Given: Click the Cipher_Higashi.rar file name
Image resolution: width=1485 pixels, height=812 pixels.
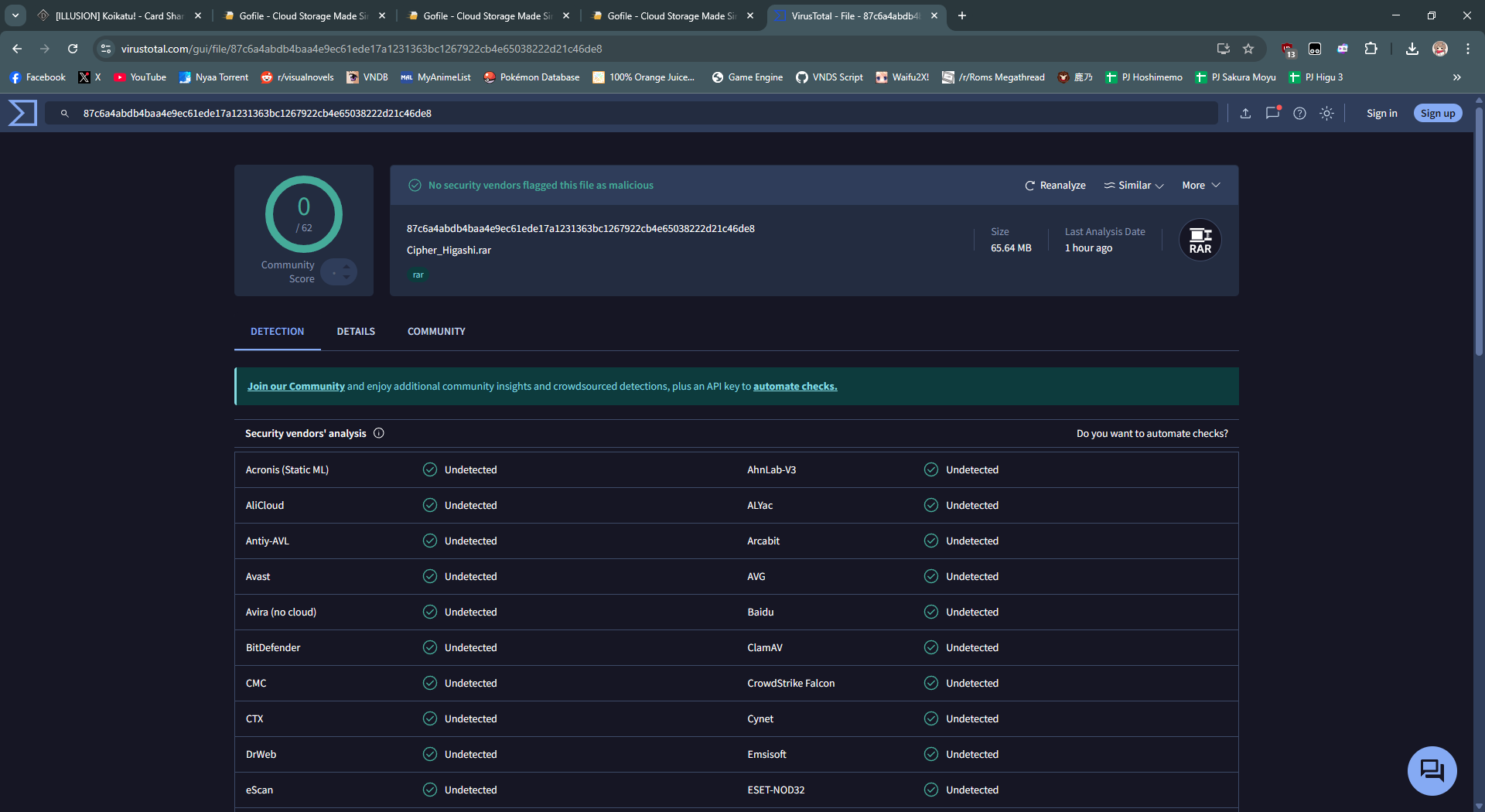Looking at the screenshot, I should pyautogui.click(x=449, y=250).
